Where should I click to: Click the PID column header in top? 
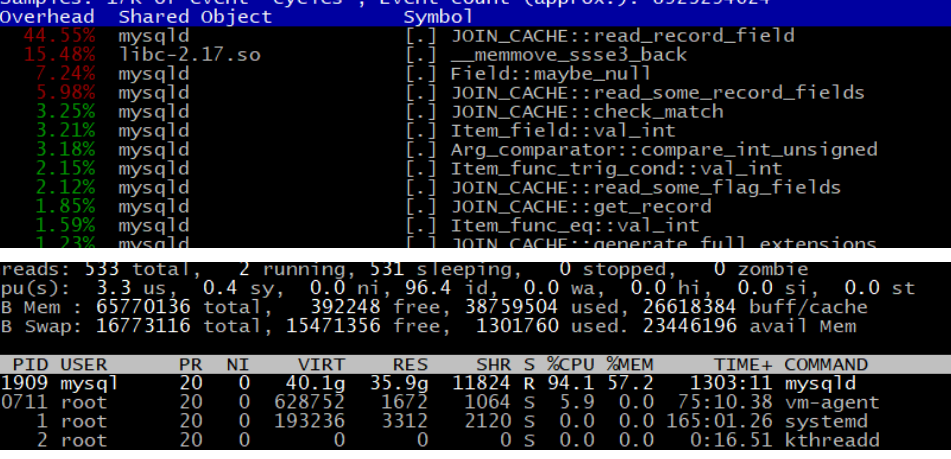tap(30, 364)
